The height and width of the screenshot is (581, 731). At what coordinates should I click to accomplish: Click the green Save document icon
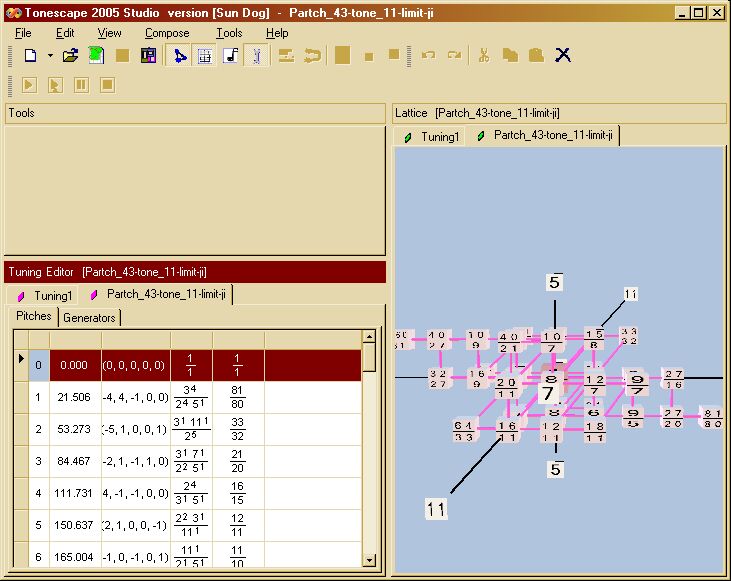pyautogui.click(x=96, y=56)
